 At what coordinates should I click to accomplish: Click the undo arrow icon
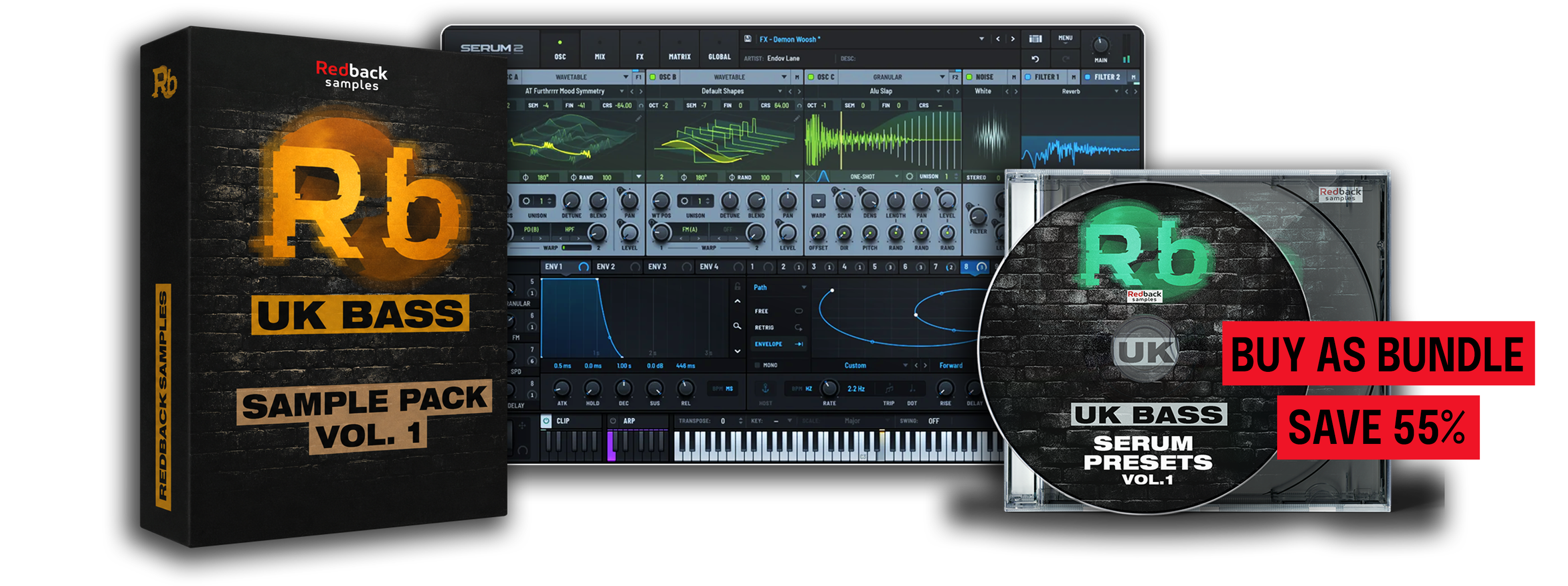point(1036,59)
